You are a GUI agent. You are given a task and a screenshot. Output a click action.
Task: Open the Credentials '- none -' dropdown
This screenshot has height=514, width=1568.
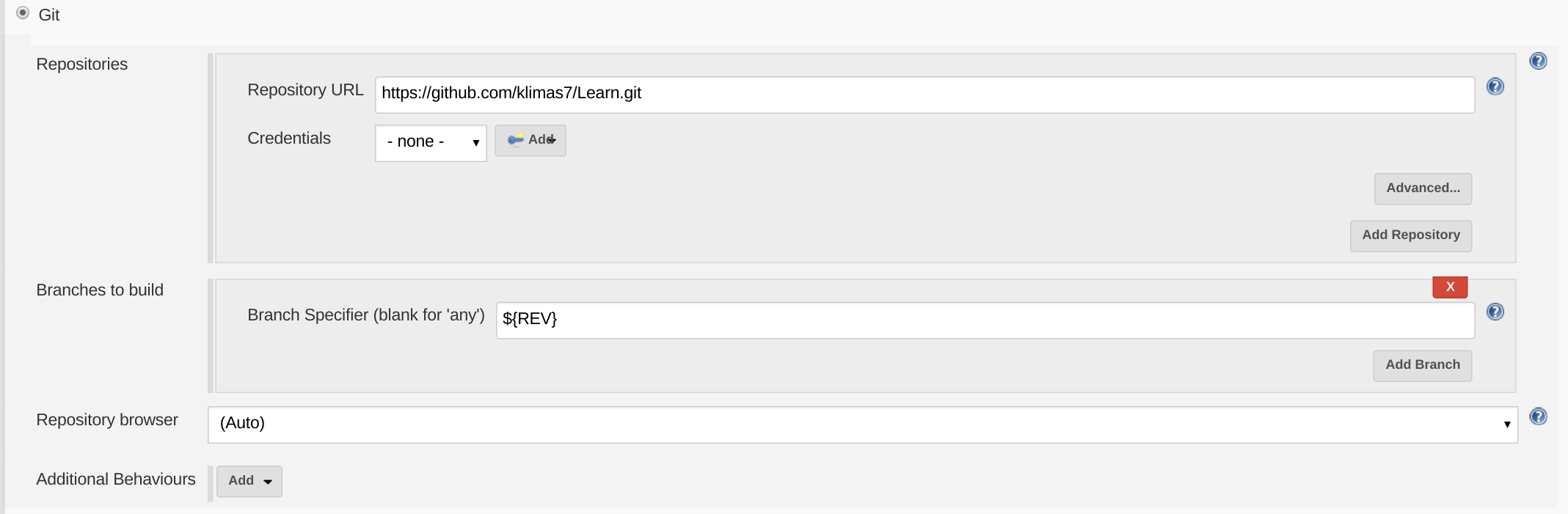[431, 142]
